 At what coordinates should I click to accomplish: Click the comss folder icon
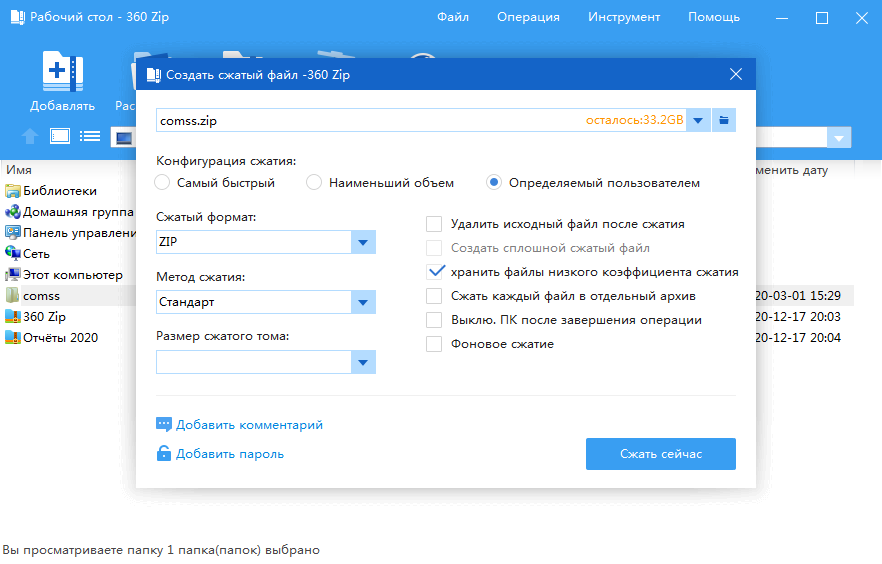coord(12,296)
